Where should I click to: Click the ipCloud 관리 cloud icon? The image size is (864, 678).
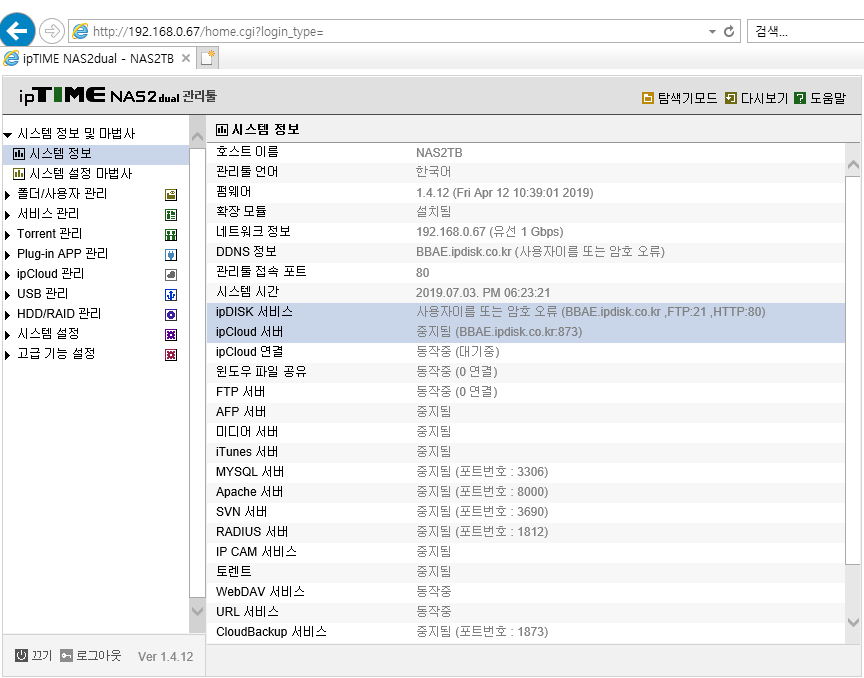coord(171,275)
